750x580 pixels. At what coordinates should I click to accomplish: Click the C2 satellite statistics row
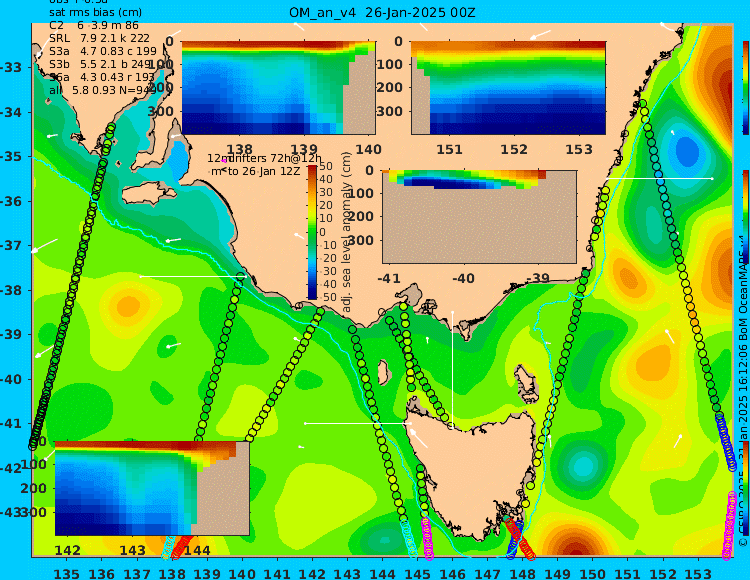click(x=94, y=25)
